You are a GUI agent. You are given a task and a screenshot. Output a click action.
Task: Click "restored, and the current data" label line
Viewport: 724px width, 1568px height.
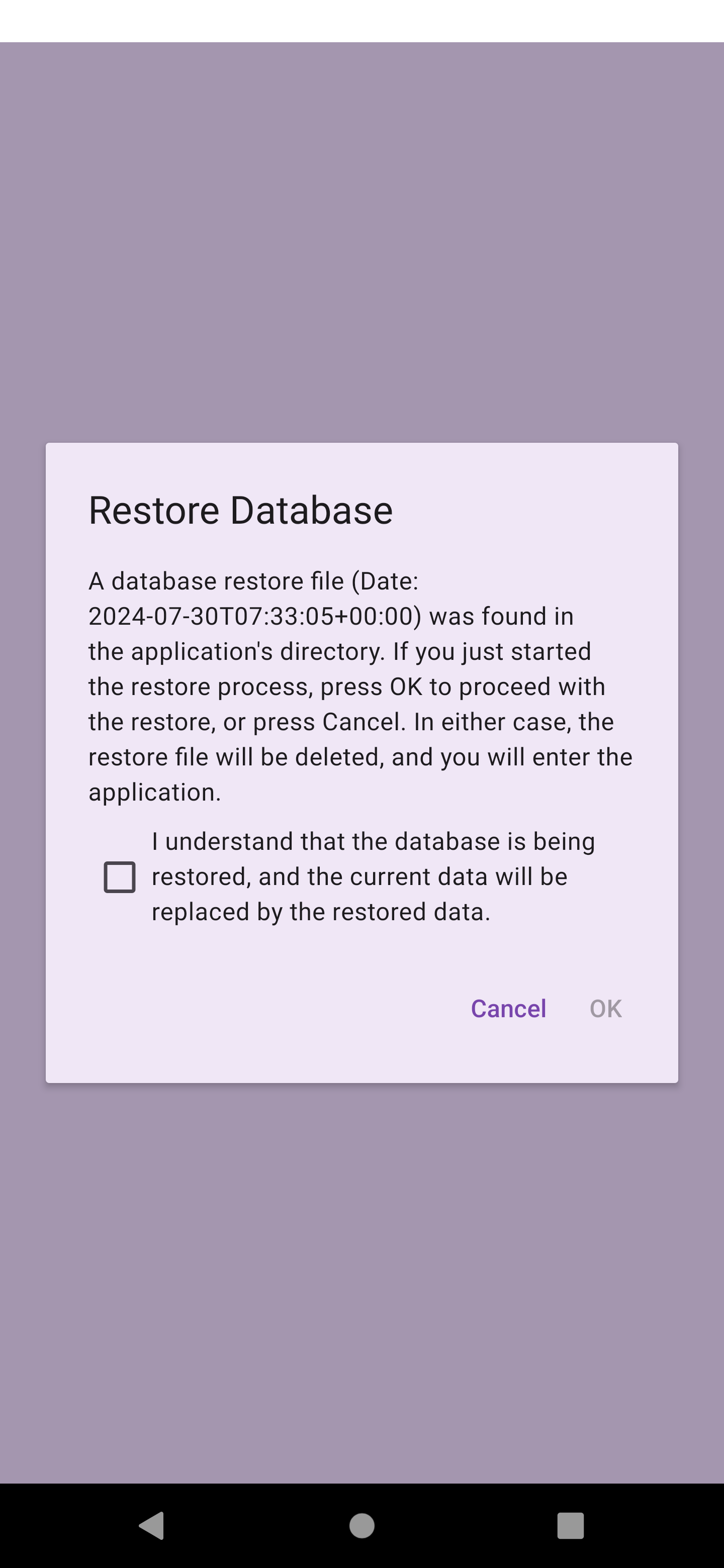pyautogui.click(x=359, y=876)
